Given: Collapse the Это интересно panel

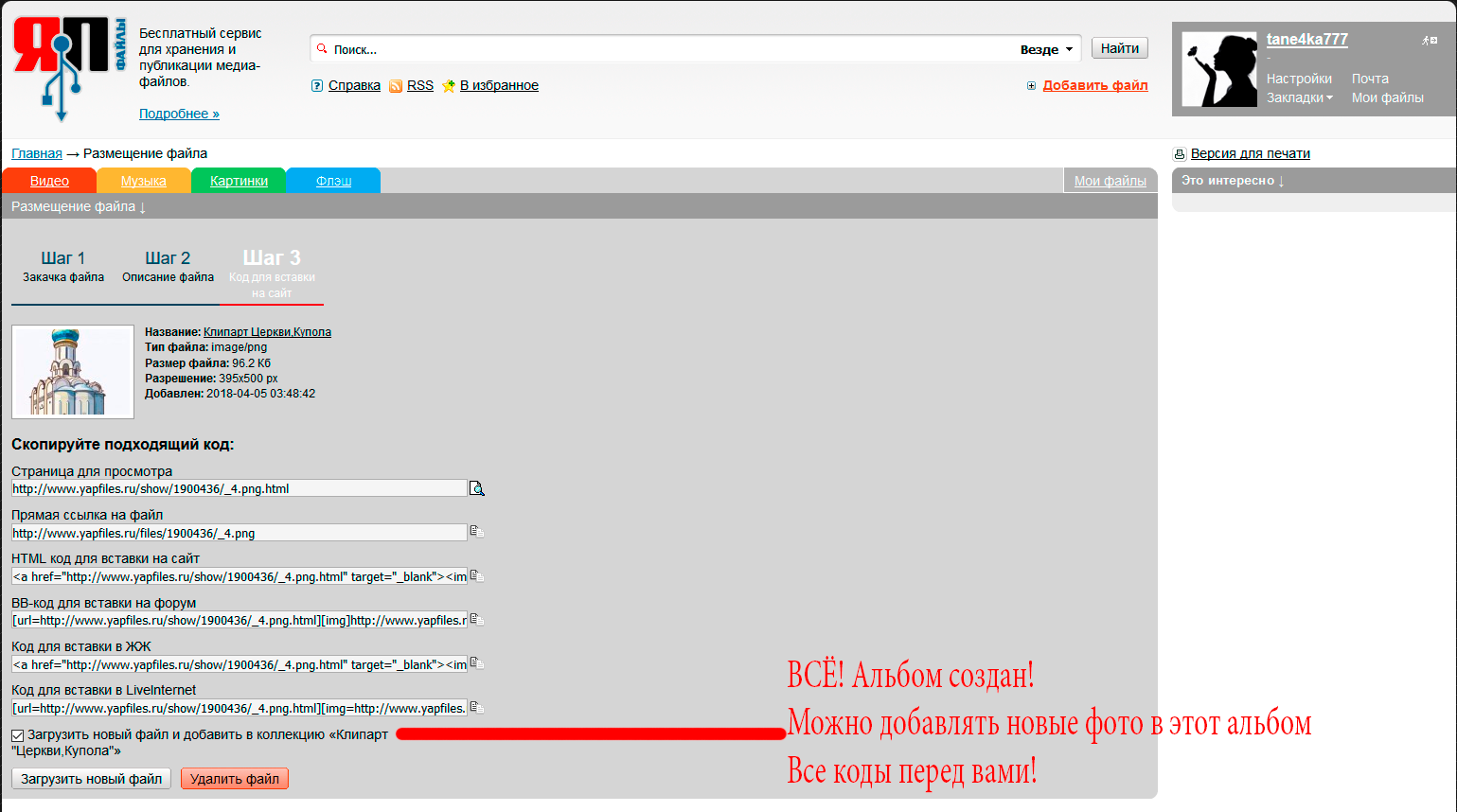Looking at the screenshot, I should pos(1233,181).
